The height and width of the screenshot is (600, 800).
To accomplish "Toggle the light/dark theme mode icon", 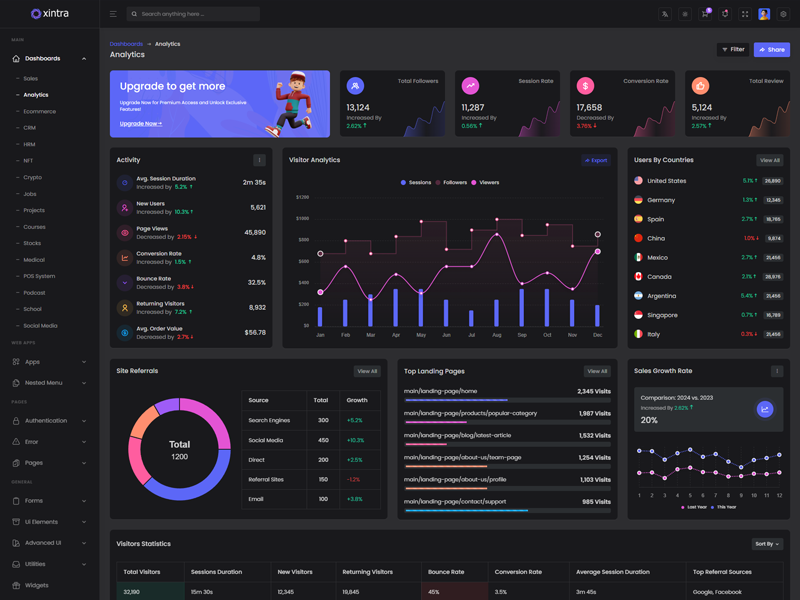I will point(685,14).
